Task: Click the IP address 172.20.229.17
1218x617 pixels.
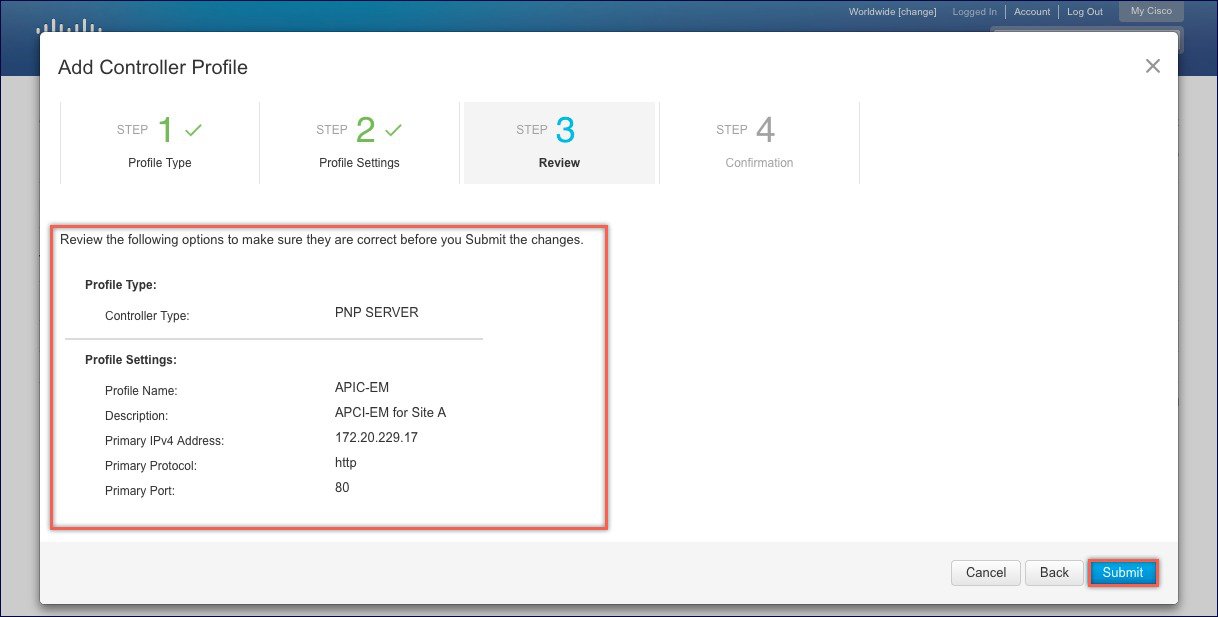Action: (x=376, y=437)
